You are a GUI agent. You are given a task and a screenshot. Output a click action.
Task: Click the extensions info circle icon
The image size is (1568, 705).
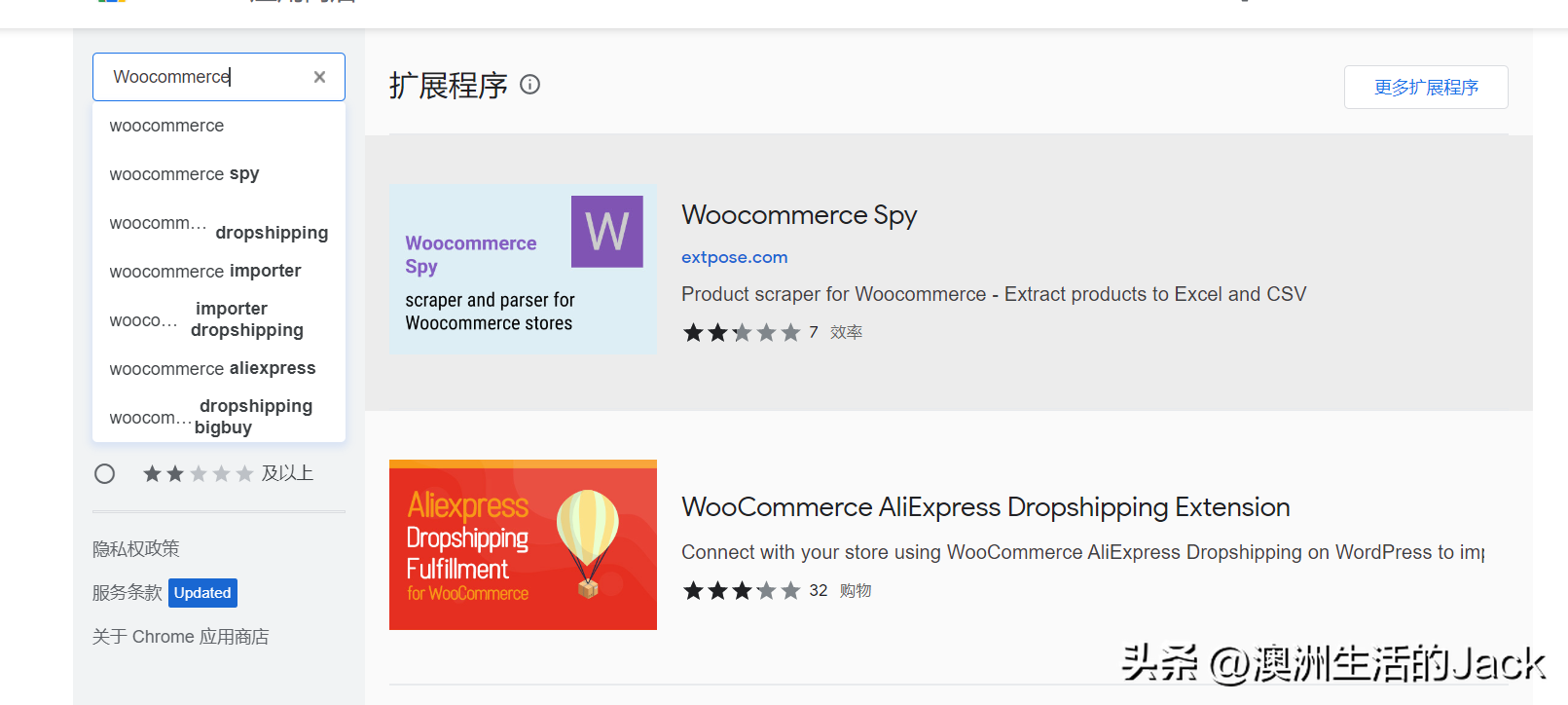pyautogui.click(x=530, y=85)
